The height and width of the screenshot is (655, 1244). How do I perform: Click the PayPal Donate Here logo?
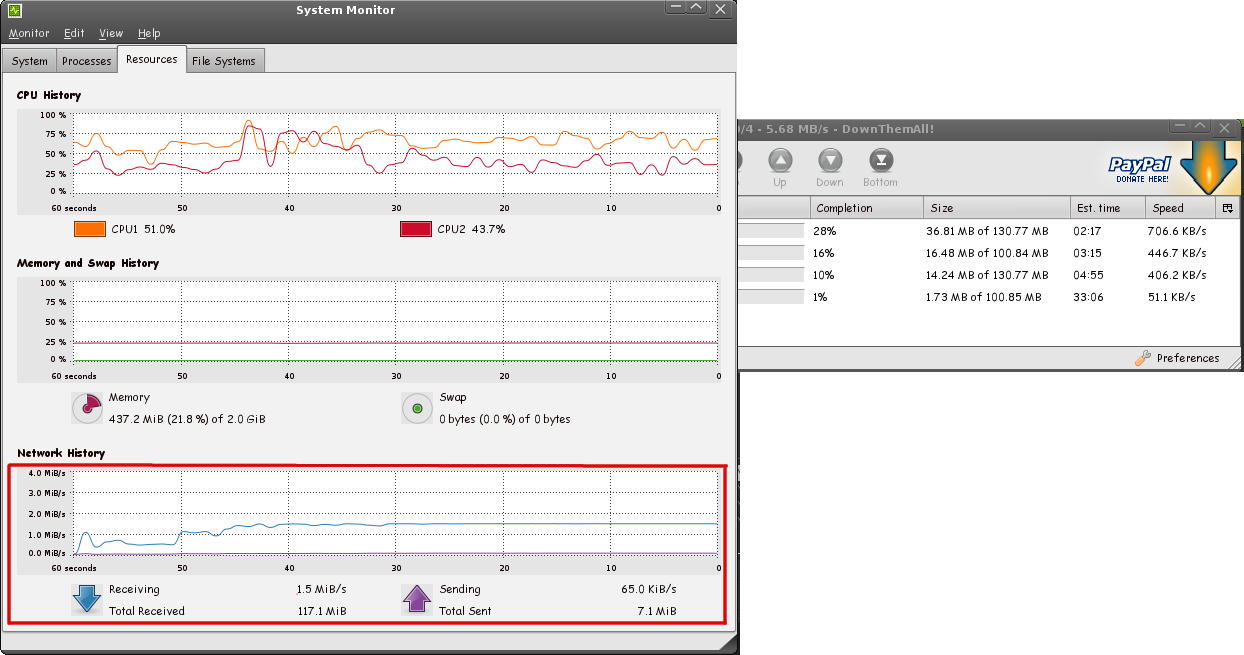point(1140,169)
